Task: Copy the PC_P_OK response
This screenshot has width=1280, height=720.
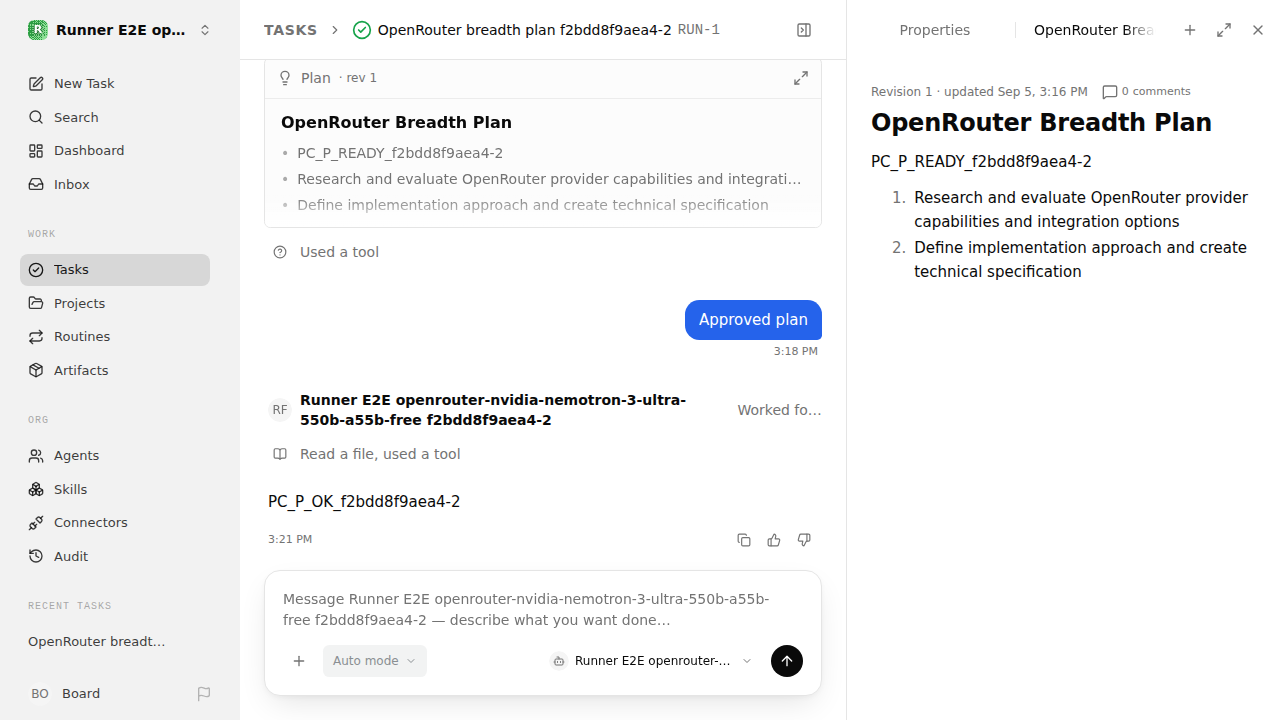Action: [744, 540]
